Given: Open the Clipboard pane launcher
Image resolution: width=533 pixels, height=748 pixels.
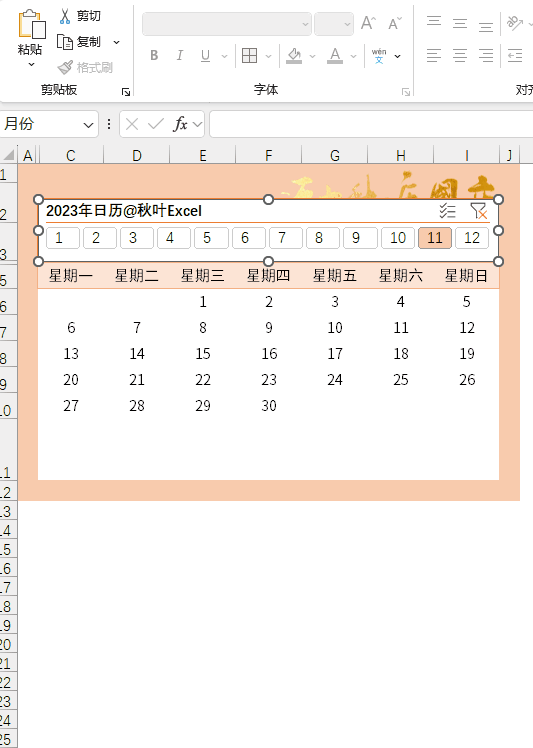Looking at the screenshot, I should coord(126,92).
